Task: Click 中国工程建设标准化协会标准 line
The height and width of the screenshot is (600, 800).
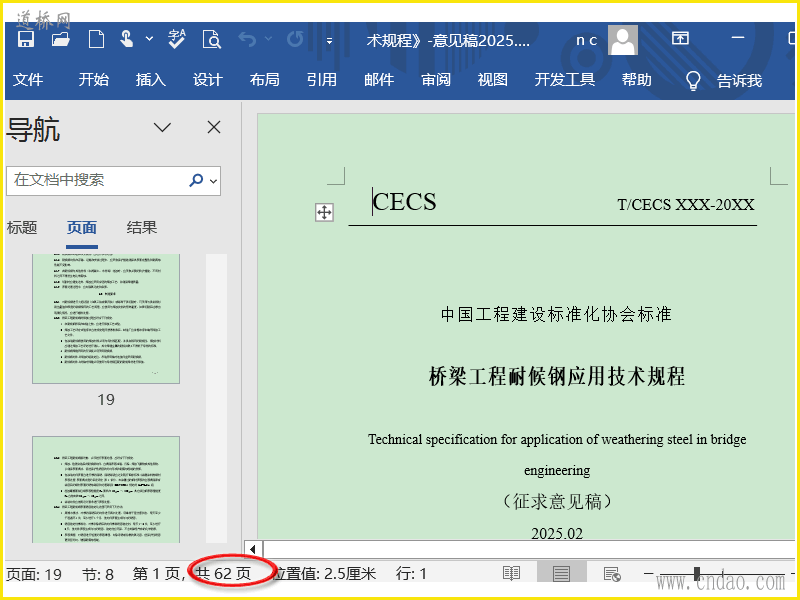Action: pyautogui.click(x=556, y=314)
